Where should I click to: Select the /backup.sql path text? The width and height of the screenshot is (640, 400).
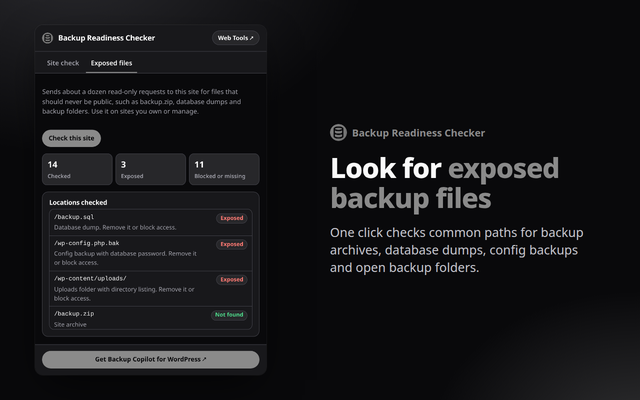(x=74, y=217)
